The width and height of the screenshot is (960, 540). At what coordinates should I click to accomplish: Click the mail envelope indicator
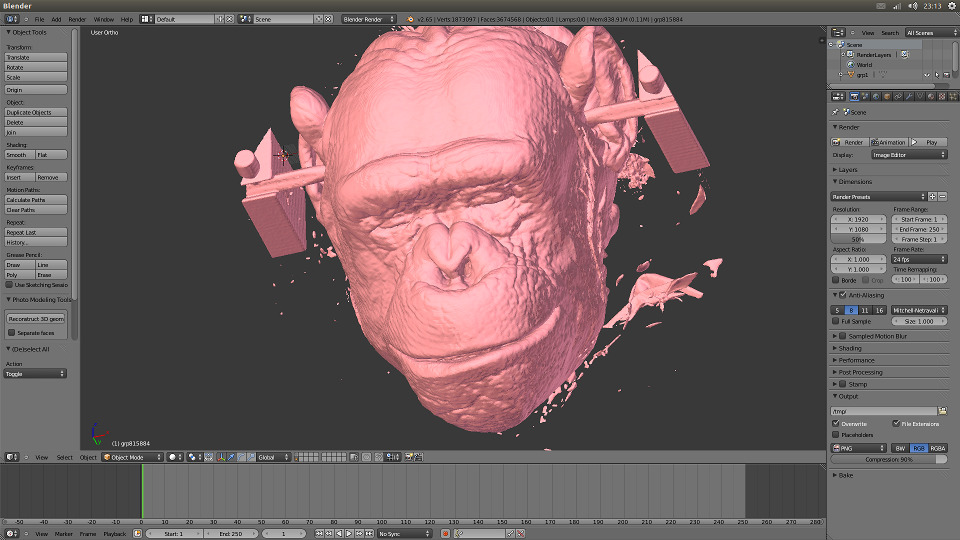tap(880, 6)
